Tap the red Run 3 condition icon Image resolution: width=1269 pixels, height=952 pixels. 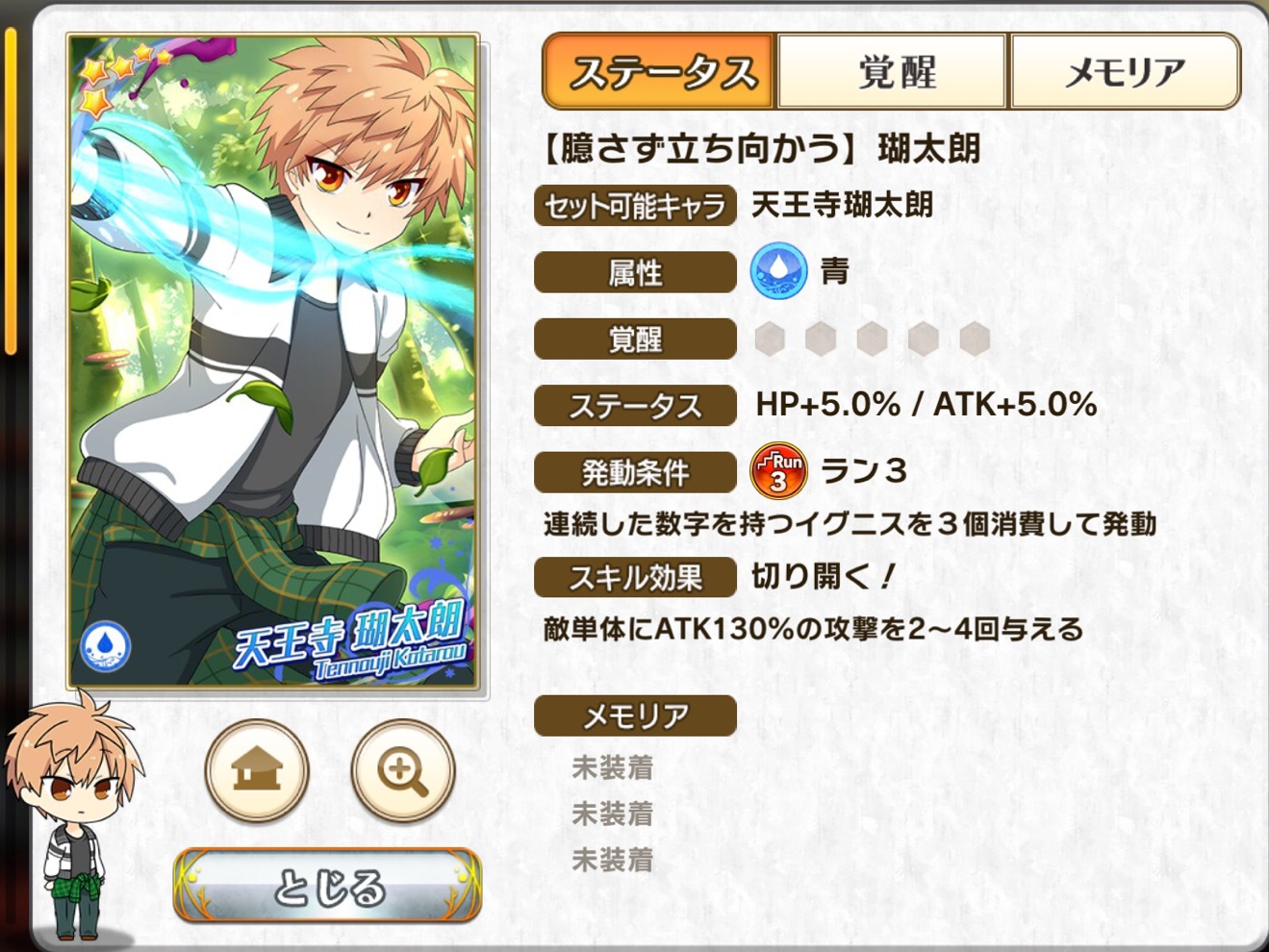click(x=778, y=470)
